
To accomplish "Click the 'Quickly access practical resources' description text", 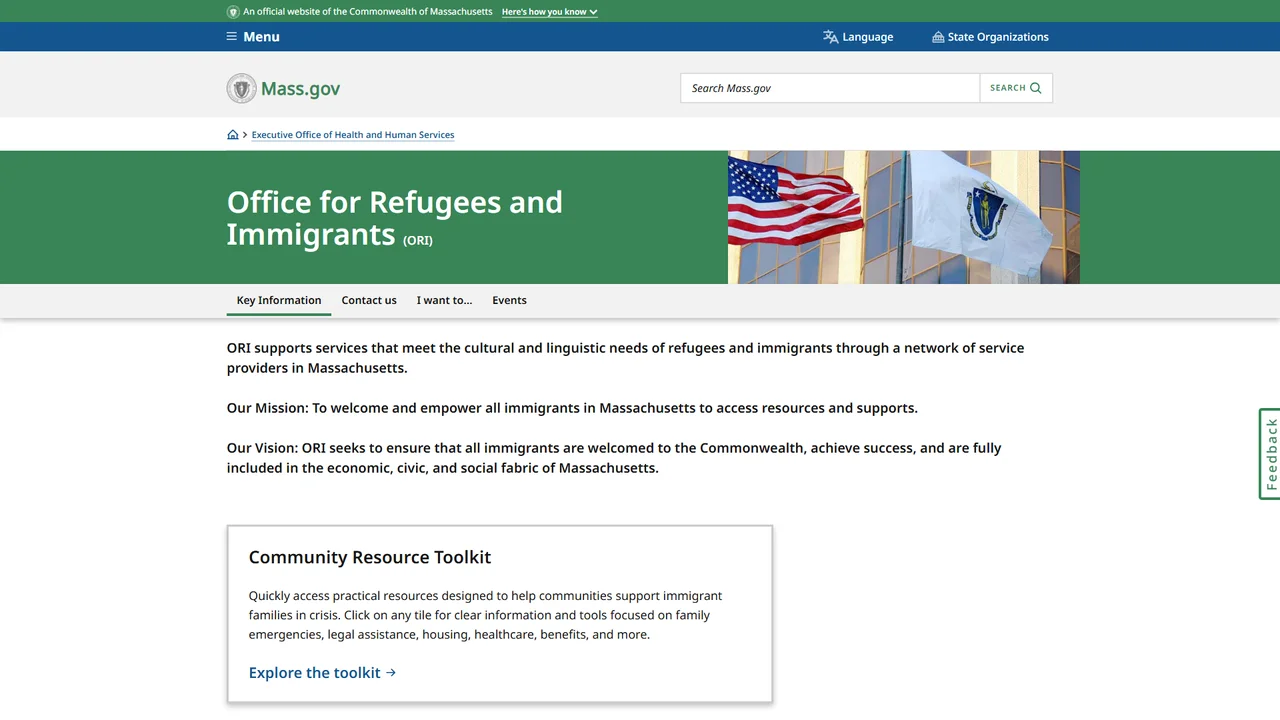I will pos(485,615).
